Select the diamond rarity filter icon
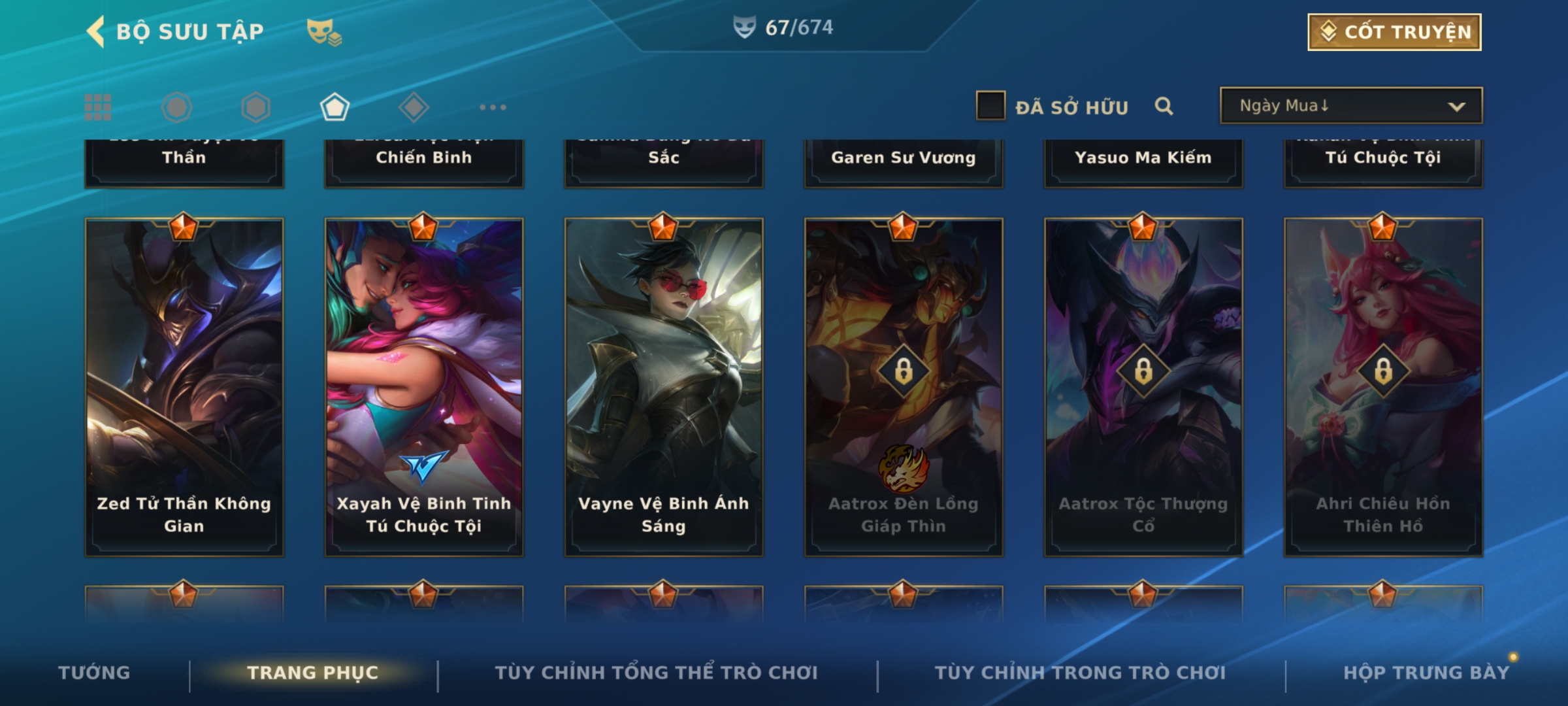The height and width of the screenshot is (706, 1568). tap(414, 107)
